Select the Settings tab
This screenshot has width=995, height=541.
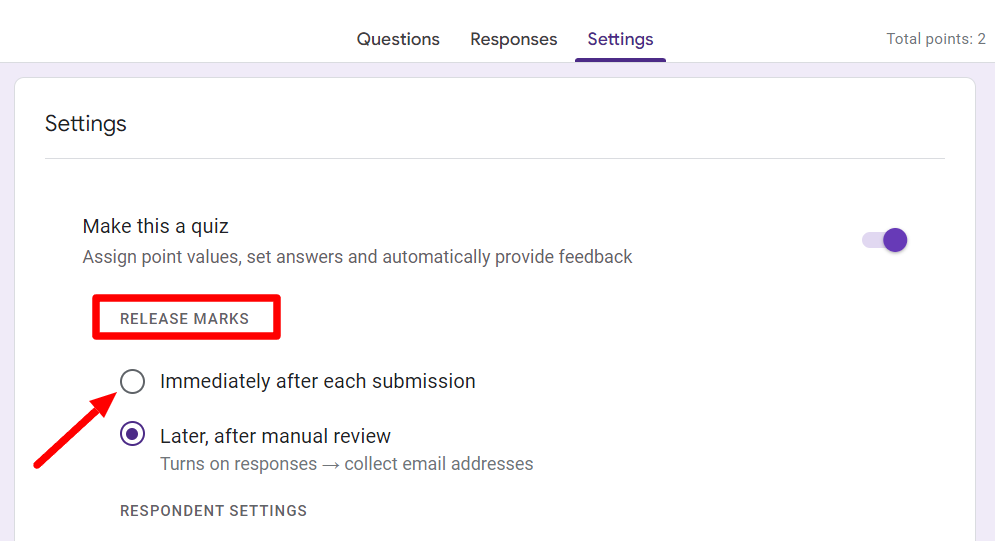[x=620, y=39]
